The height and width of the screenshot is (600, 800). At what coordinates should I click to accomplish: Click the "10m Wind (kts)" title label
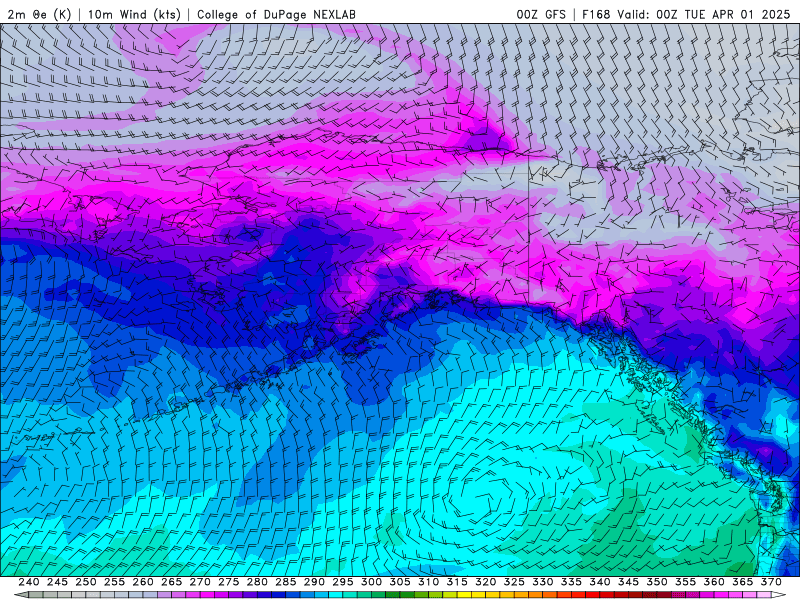134,14
